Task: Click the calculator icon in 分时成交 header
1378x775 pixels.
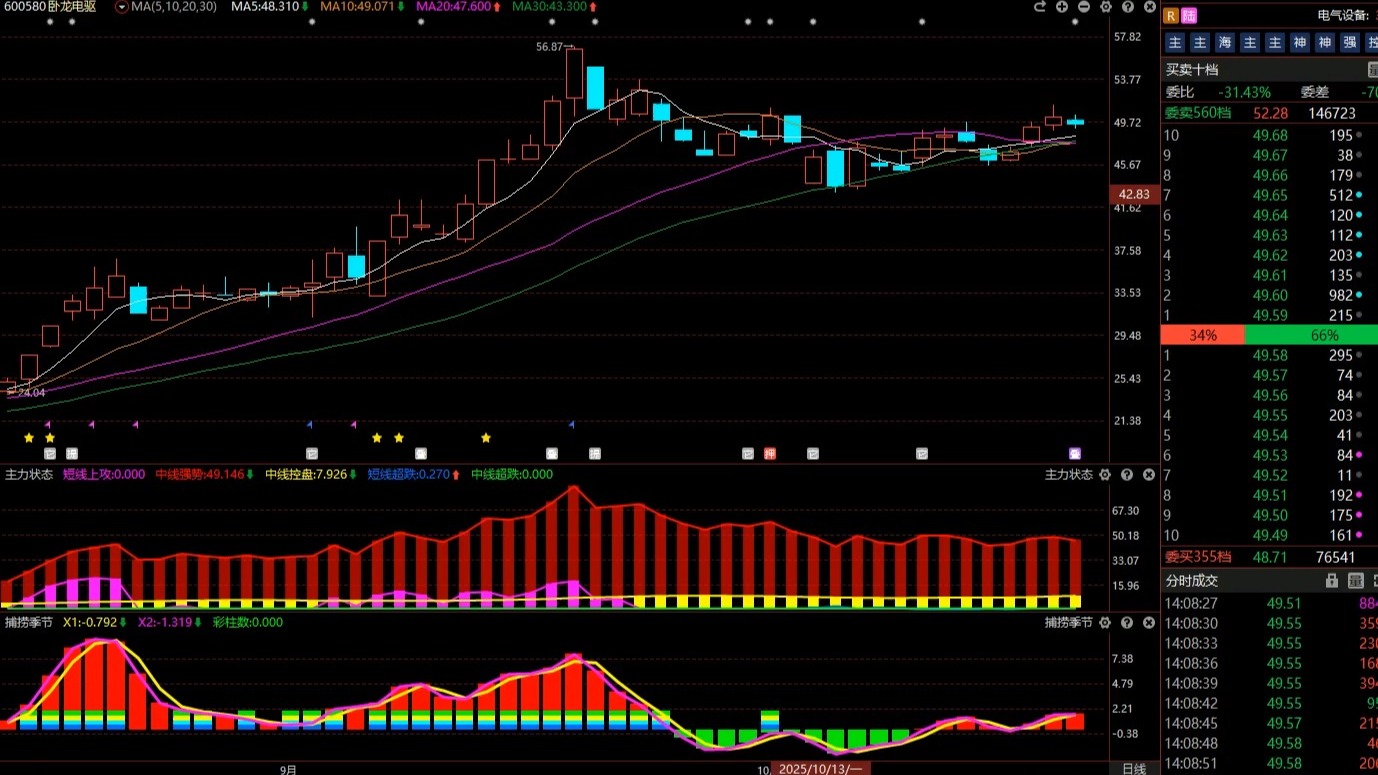Action: coord(1355,581)
